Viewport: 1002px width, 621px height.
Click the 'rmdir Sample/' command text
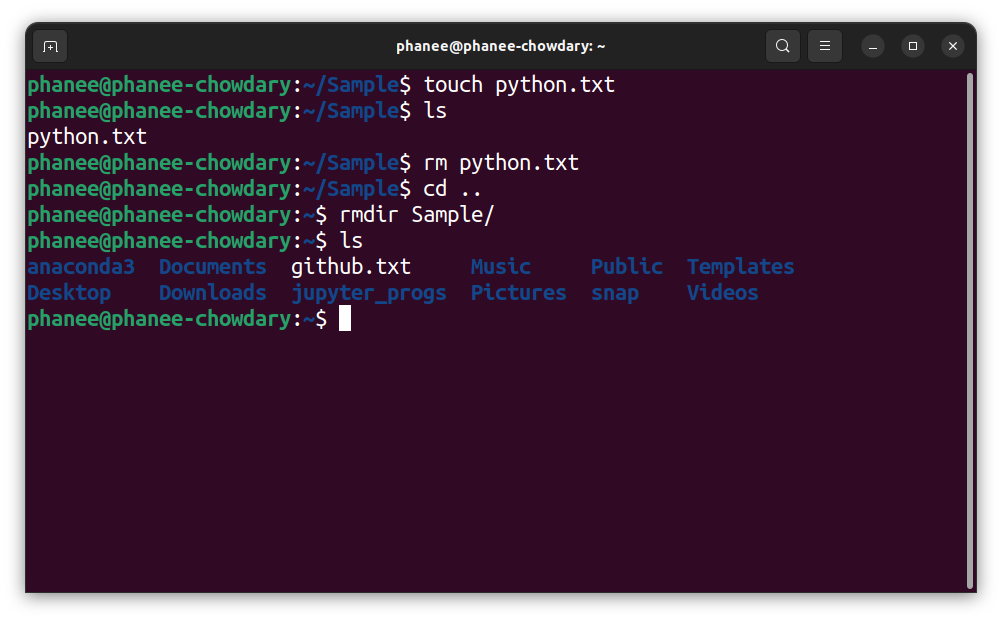[x=417, y=215]
